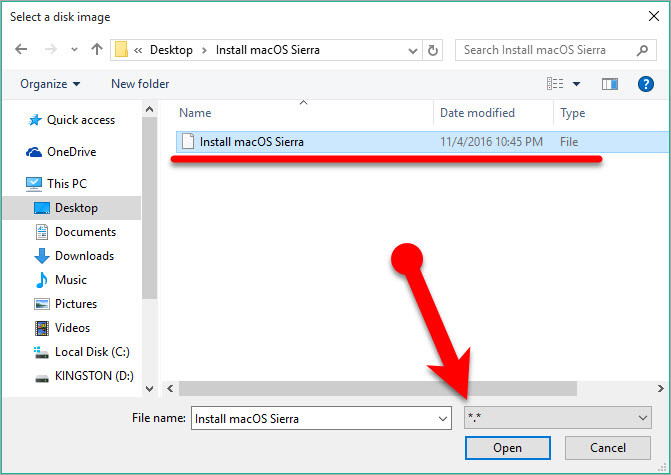671x475 pixels.
Task: Click the Local Disk (C:) drive icon
Action: click(x=41, y=352)
